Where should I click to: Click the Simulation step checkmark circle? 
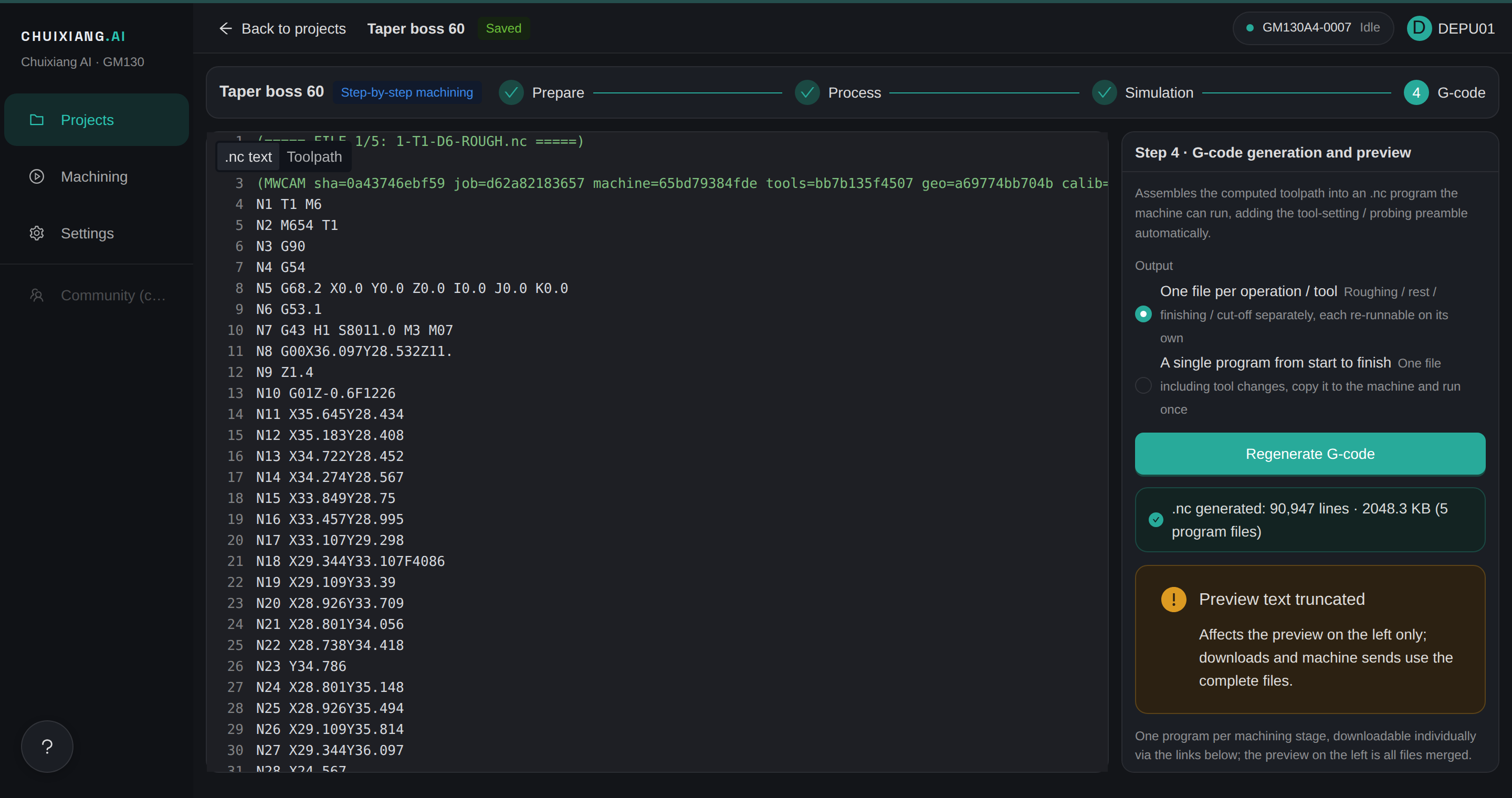click(1104, 93)
